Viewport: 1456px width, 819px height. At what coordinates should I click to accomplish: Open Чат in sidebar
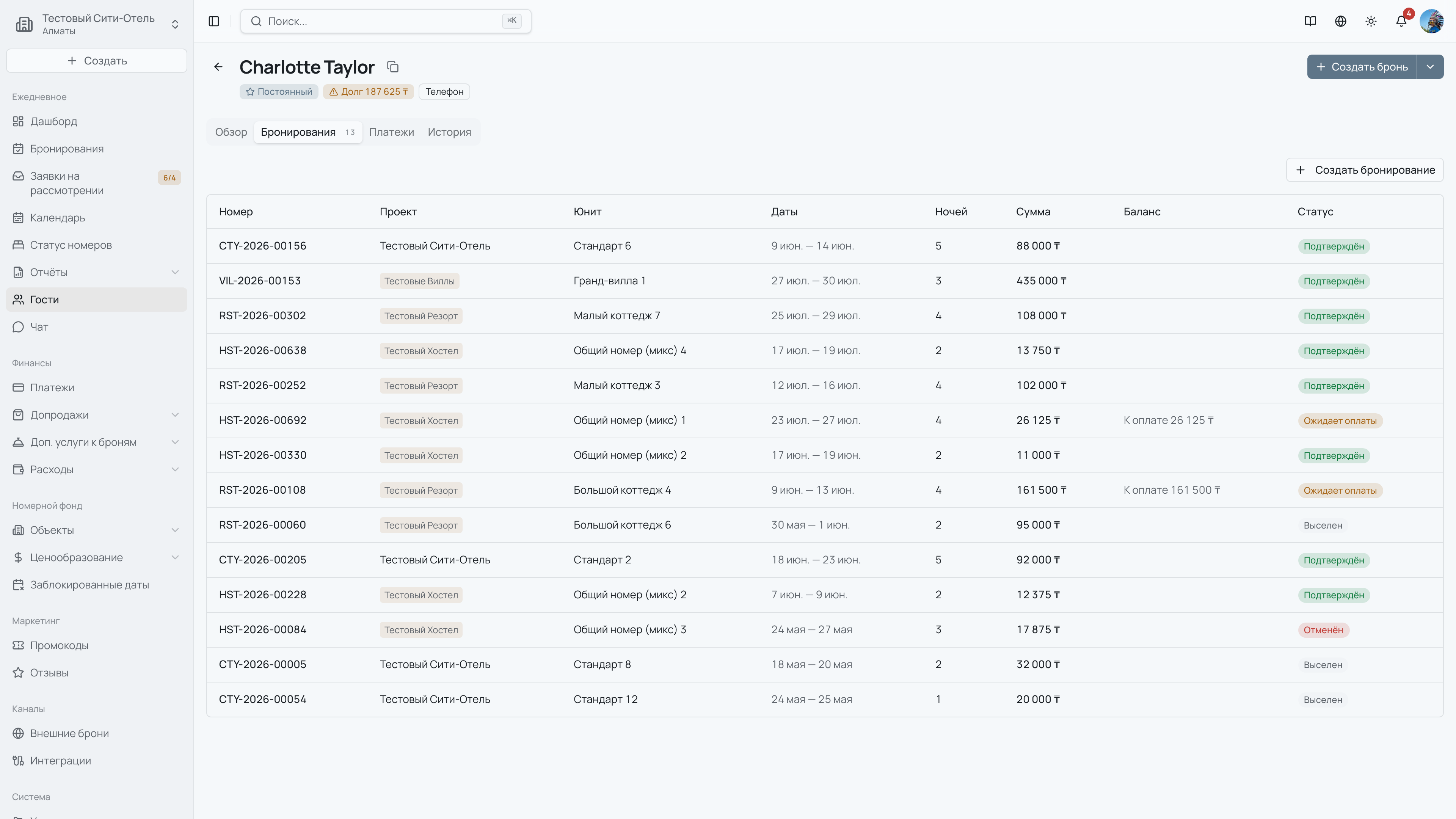click(97, 327)
